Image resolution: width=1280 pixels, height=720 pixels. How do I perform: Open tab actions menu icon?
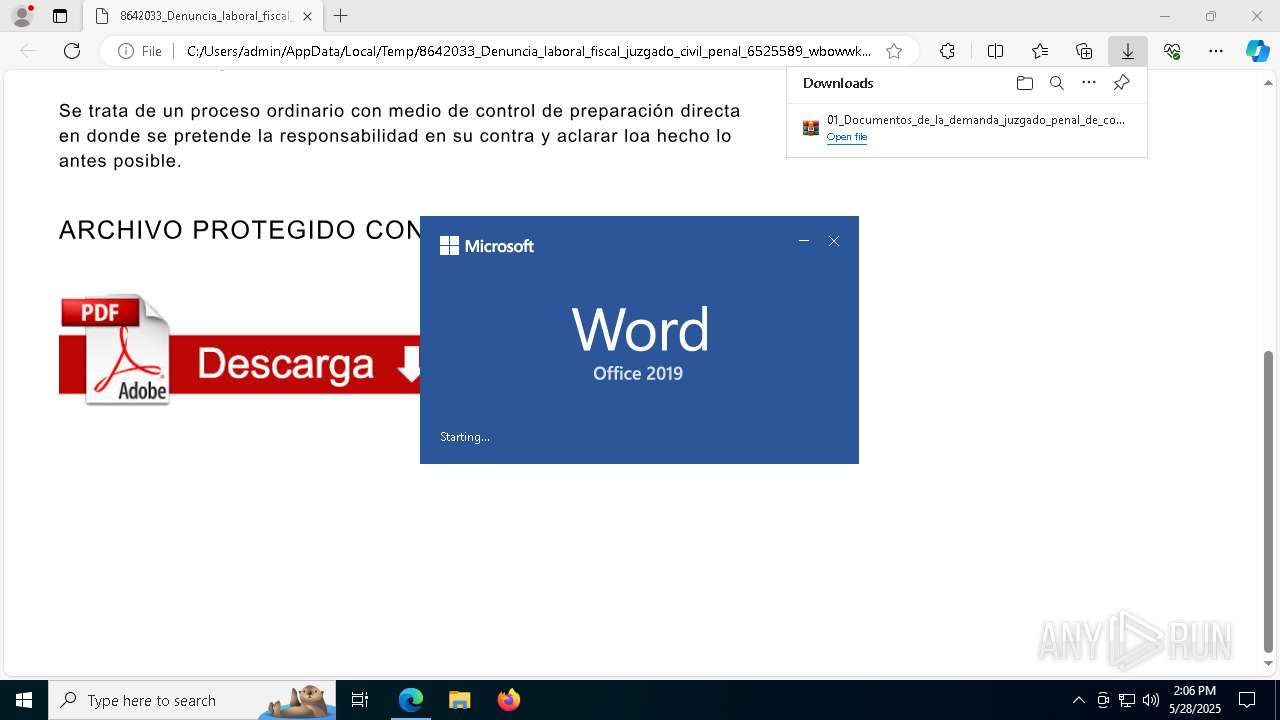(60, 16)
